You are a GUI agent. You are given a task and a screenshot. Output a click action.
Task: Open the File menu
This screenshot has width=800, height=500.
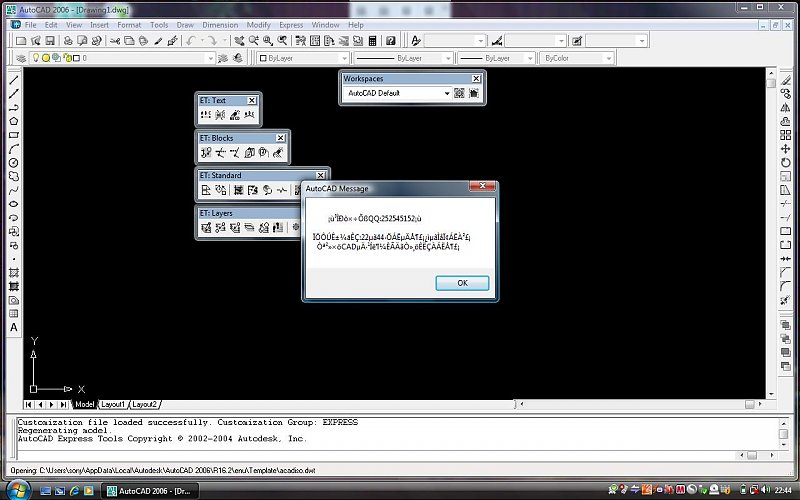point(30,25)
